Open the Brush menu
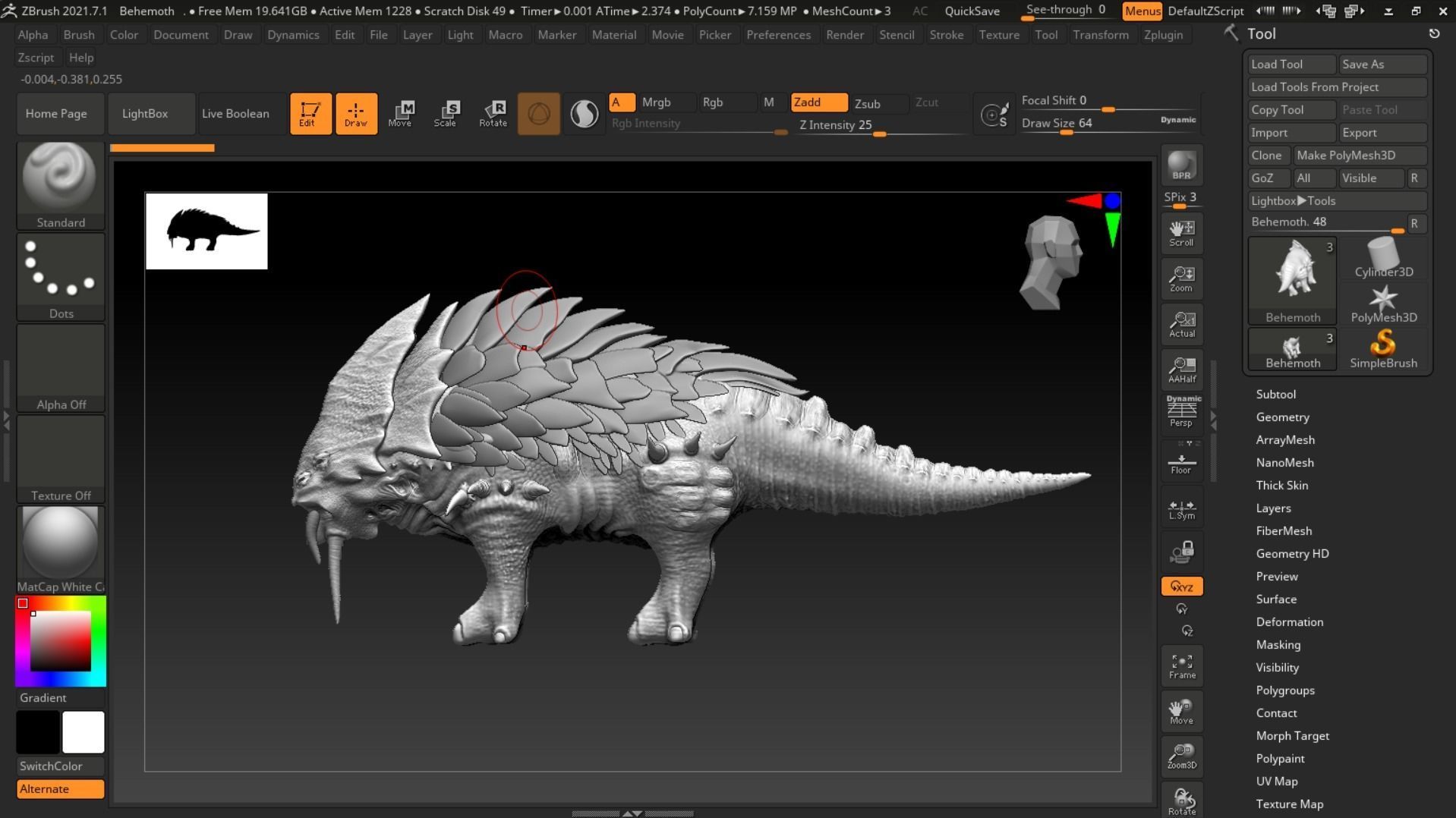Viewport: 1456px width, 818px height. 79,35
